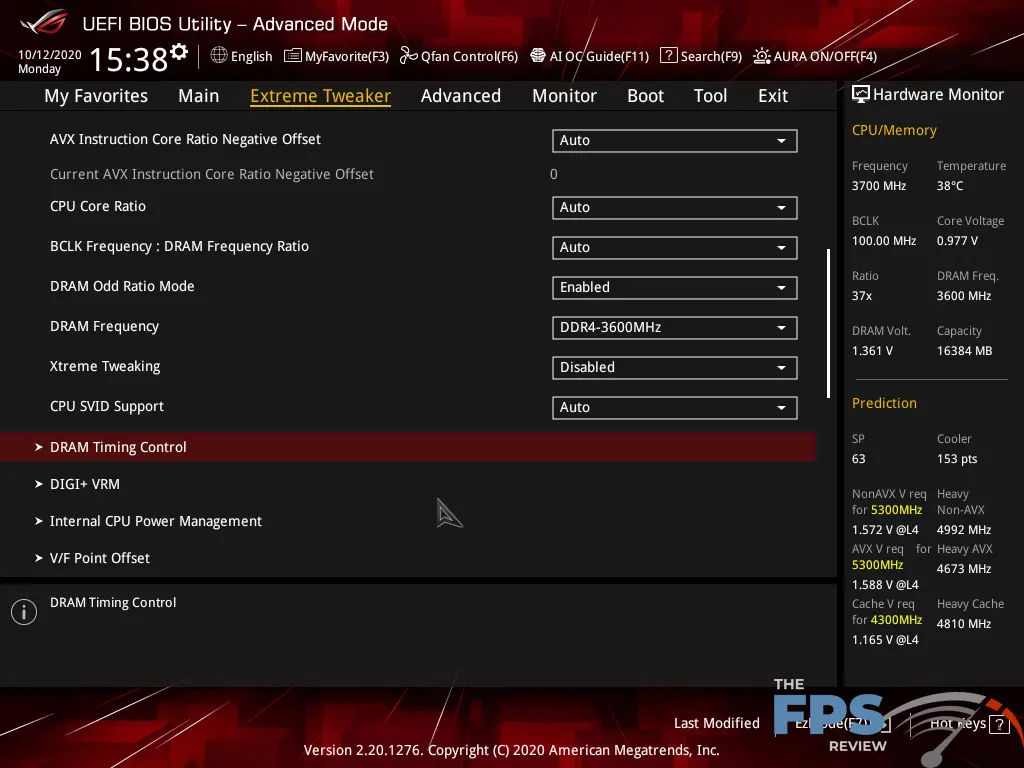
Task: Click the clock settings gear icon
Action: pyautogui.click(x=179, y=51)
